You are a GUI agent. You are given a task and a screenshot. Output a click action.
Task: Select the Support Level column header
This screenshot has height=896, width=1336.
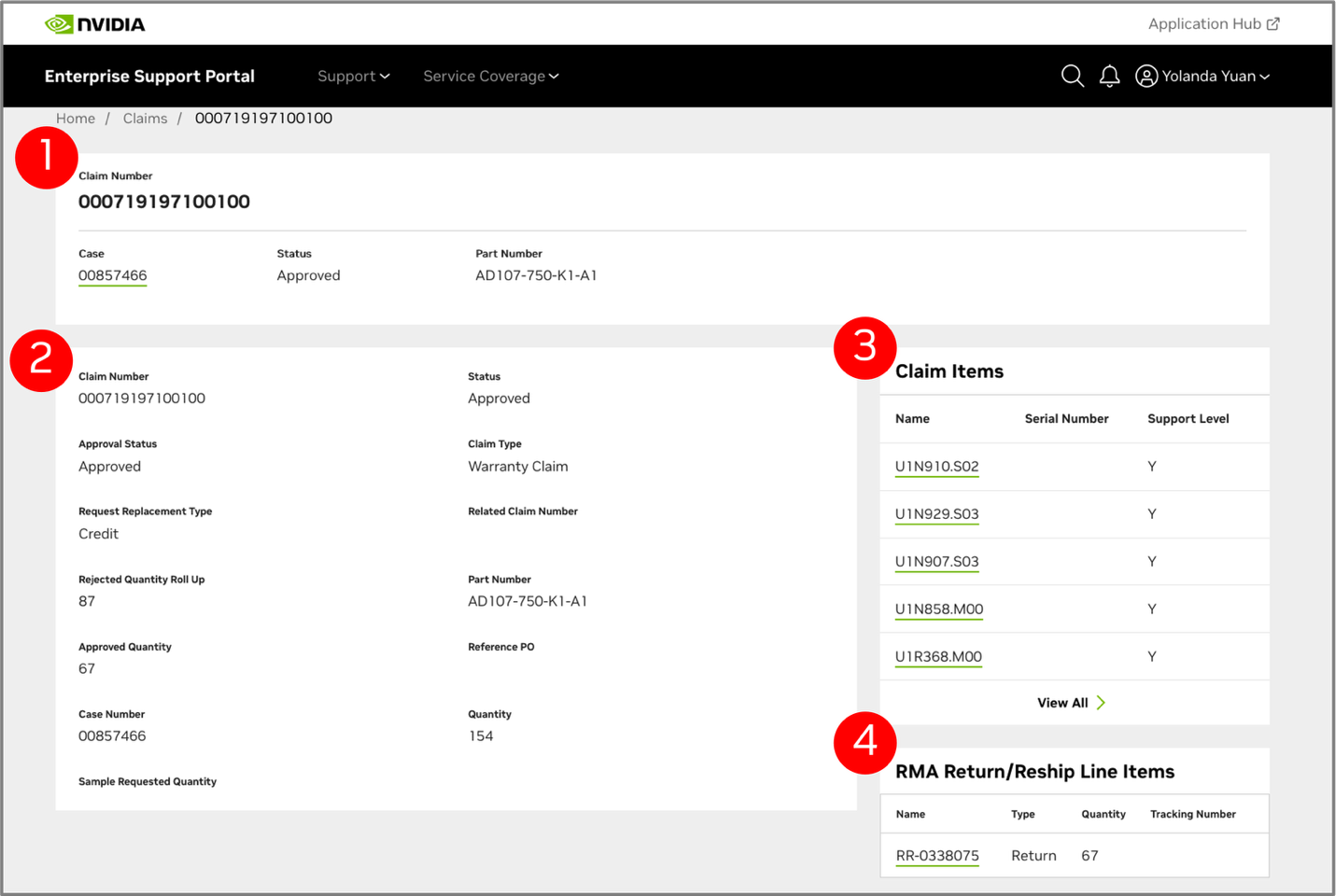pos(1188,419)
